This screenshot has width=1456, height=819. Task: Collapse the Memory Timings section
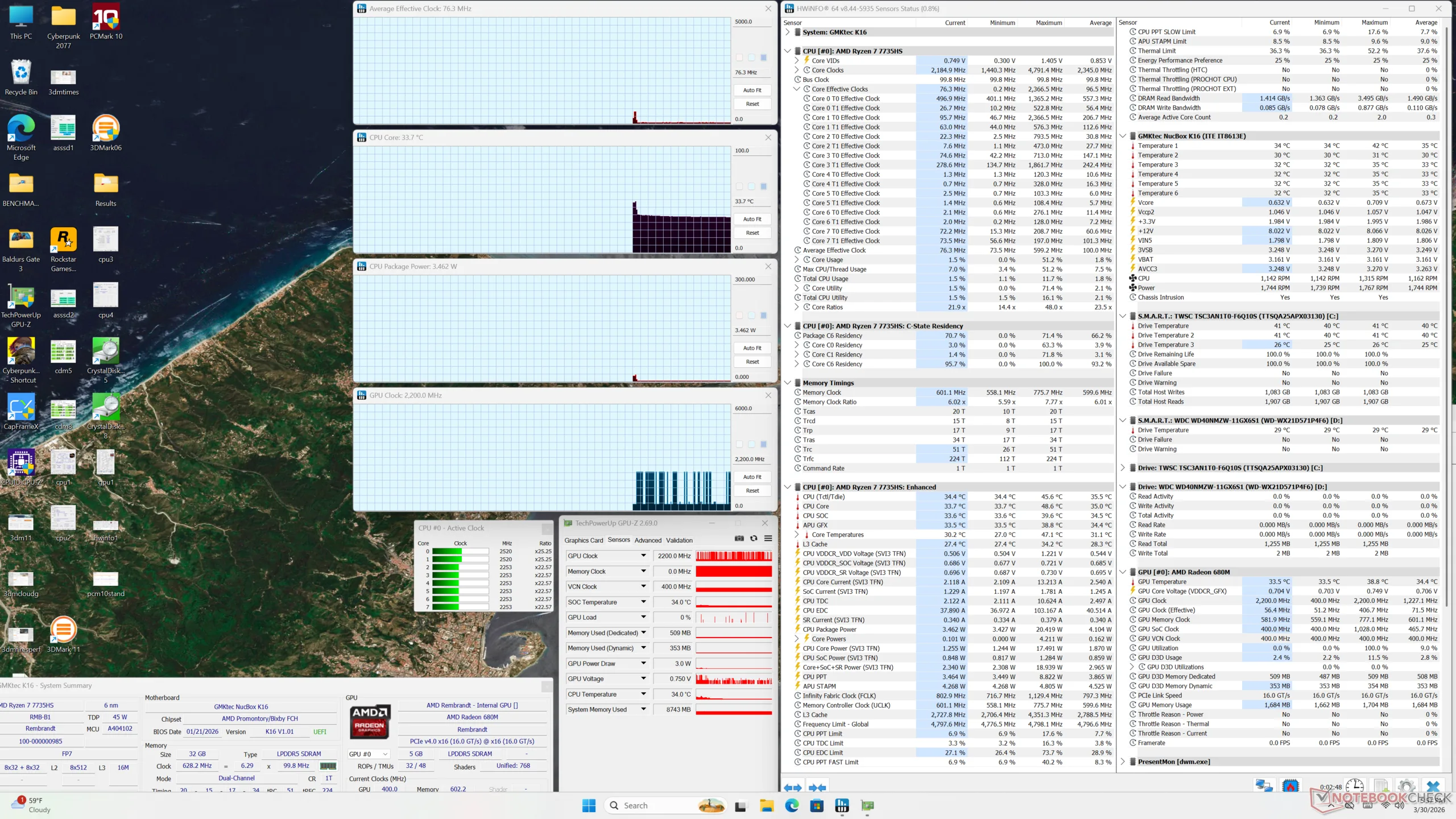788,383
